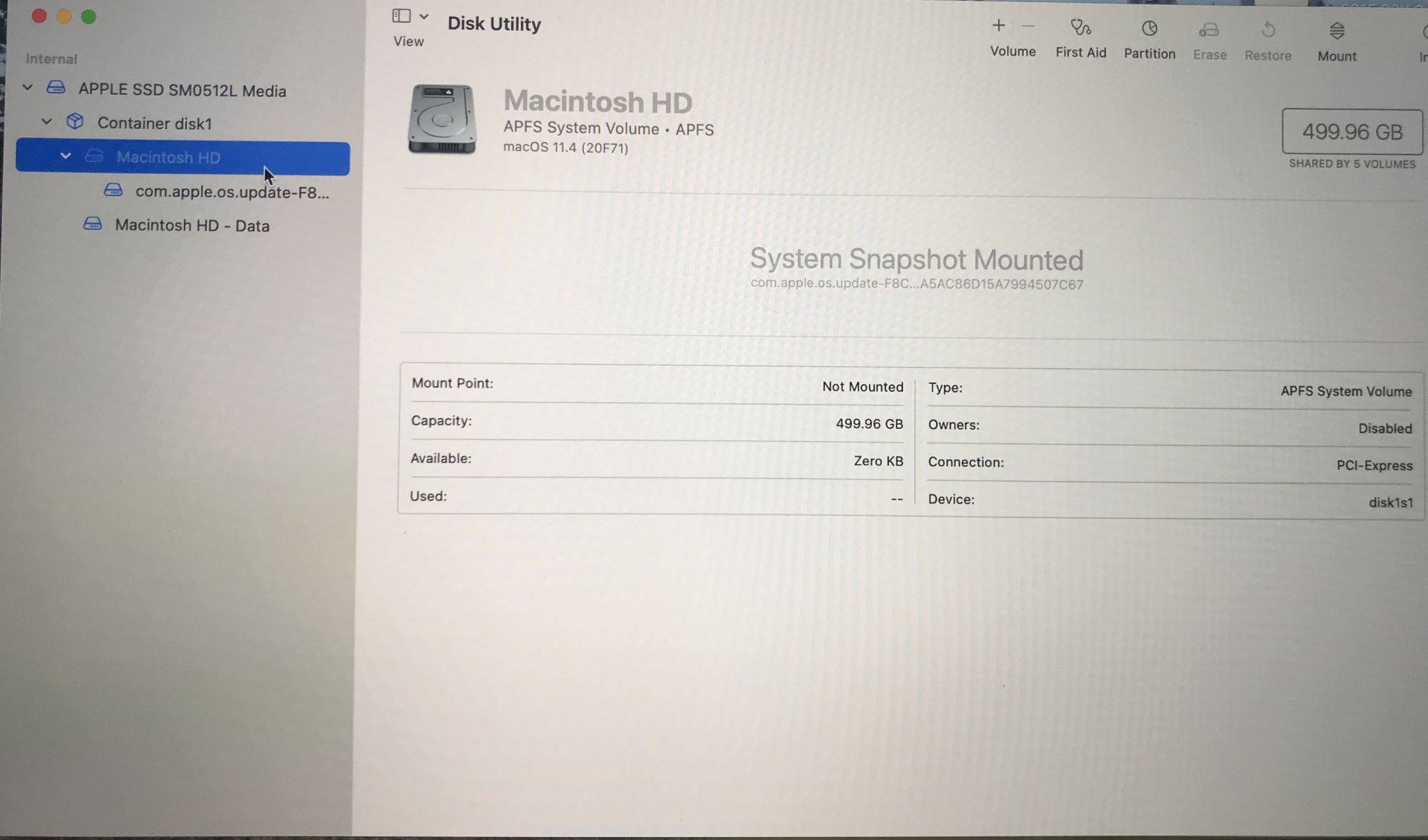Click the large Macintosh HD drive image
The image size is (1428, 840).
(x=442, y=119)
